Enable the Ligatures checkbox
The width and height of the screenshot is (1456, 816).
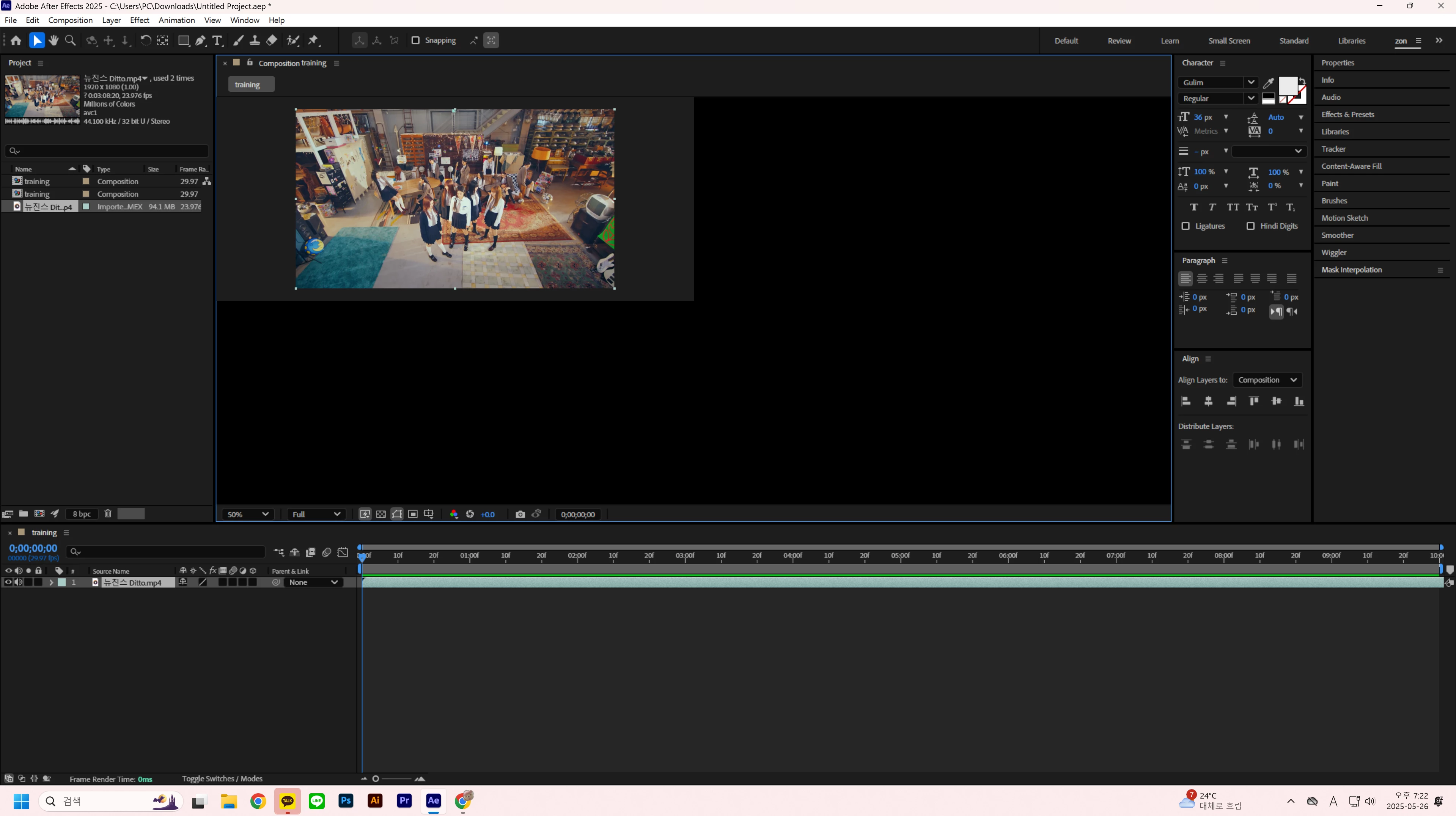[x=1186, y=226]
